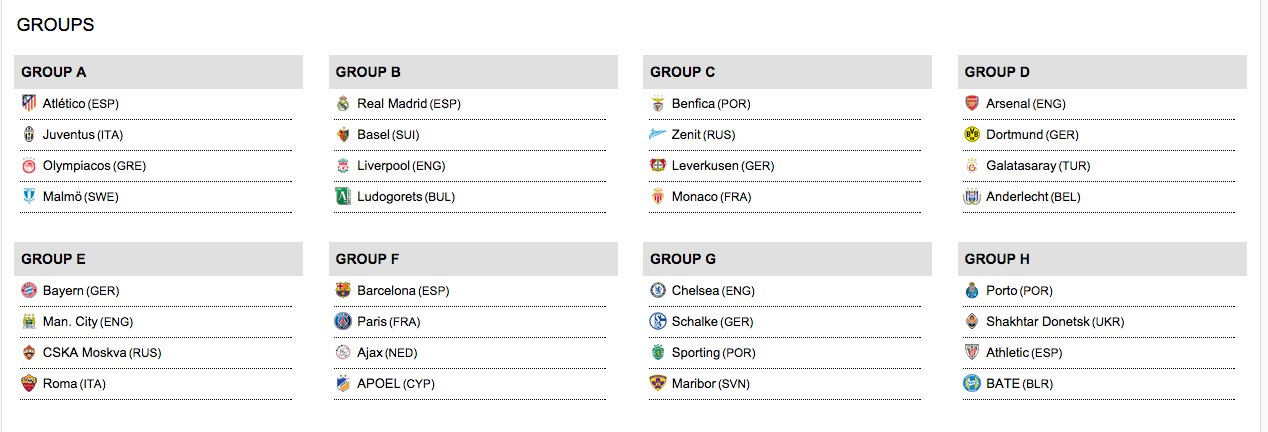1268x432 pixels.
Task: Click the Roma crest icon
Action: (x=28, y=384)
